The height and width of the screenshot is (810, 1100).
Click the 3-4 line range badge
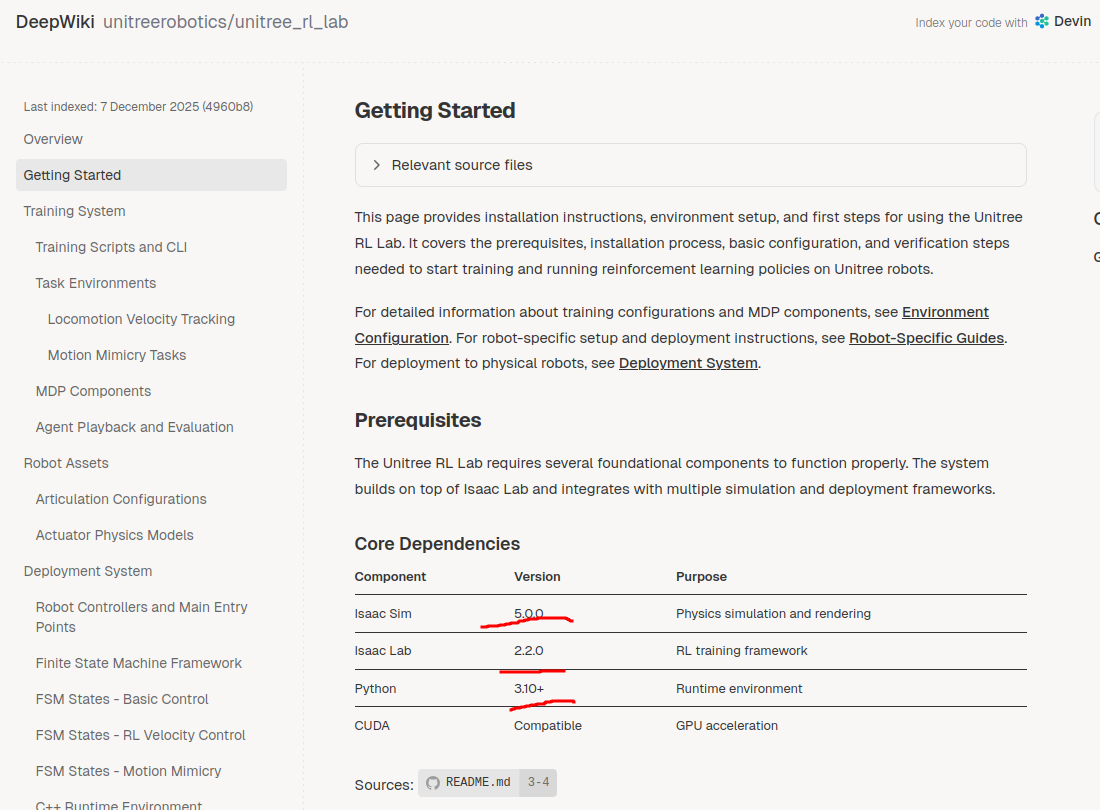click(x=538, y=783)
